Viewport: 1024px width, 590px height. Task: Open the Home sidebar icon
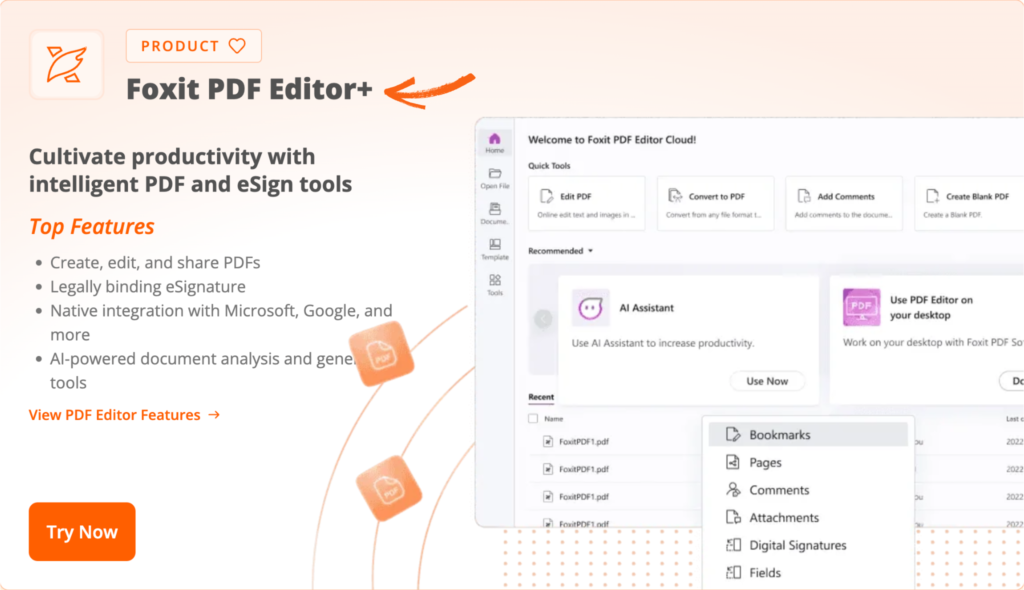pos(494,139)
